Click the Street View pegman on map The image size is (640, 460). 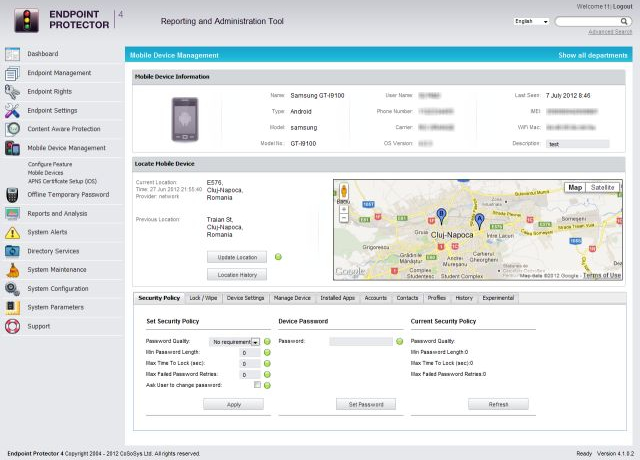[344, 191]
